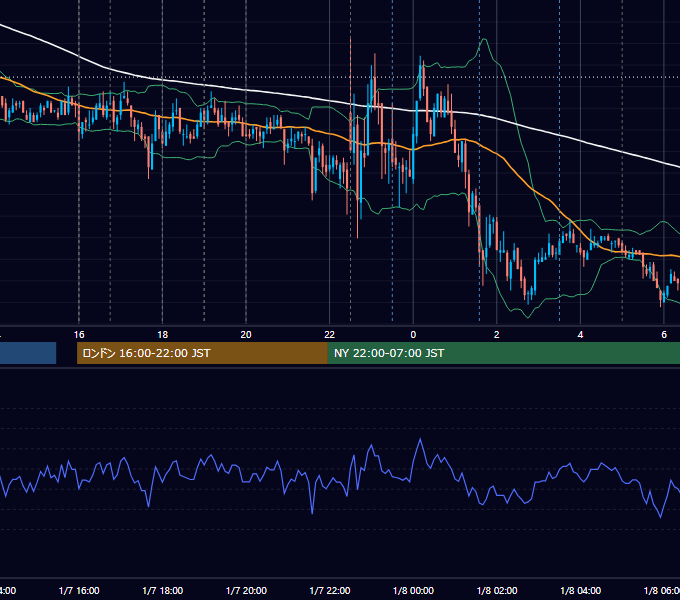This screenshot has width=680, height=600.
Task: Click the '1/8 02:00' date label
Action: pos(497,591)
